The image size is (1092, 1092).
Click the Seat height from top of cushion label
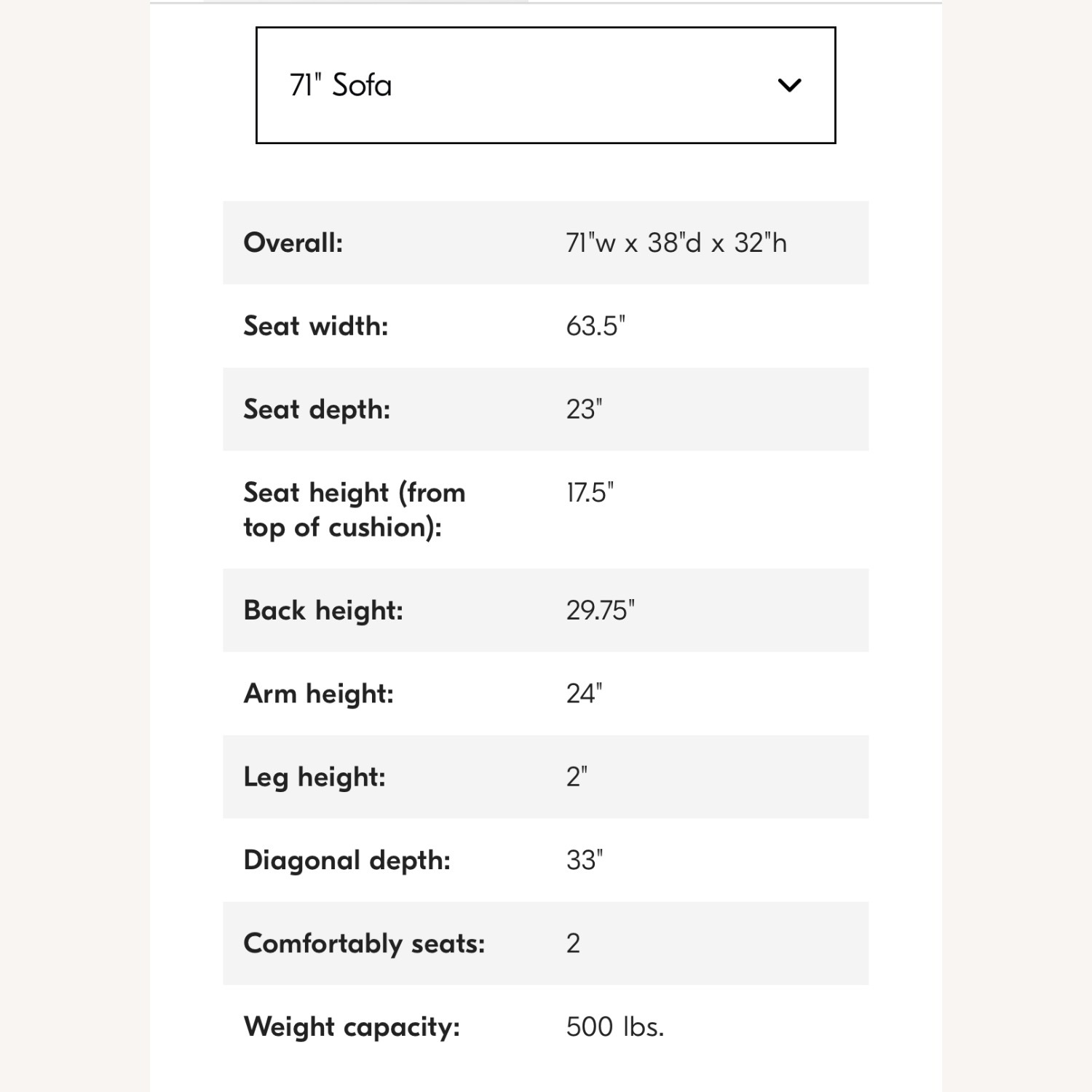(x=354, y=510)
